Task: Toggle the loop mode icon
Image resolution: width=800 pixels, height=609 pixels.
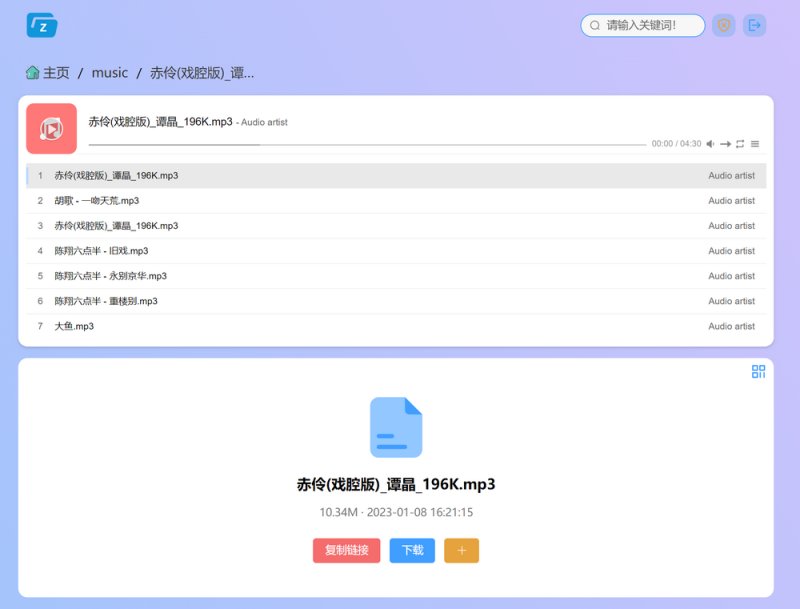Action: (740, 144)
